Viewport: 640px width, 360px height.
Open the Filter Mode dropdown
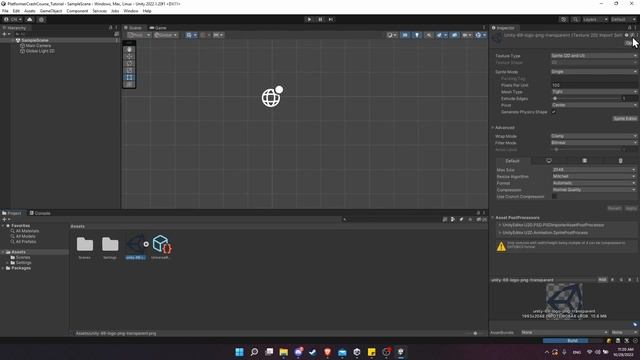coord(593,143)
